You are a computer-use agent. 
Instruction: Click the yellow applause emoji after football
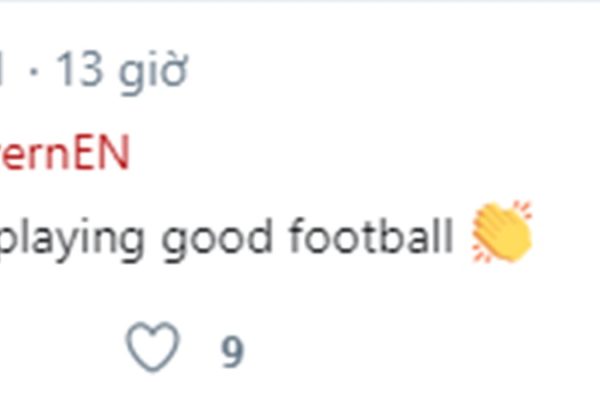click(x=501, y=232)
